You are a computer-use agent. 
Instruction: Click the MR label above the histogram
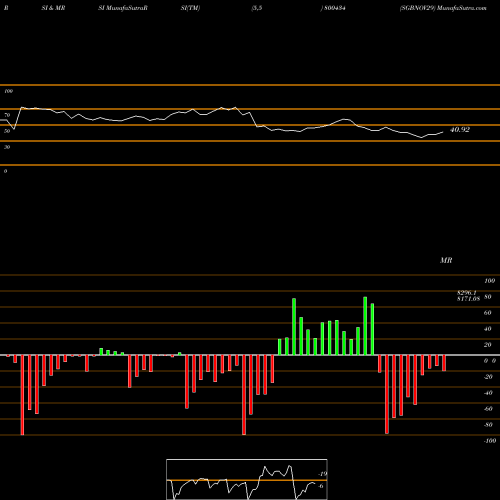(446, 260)
